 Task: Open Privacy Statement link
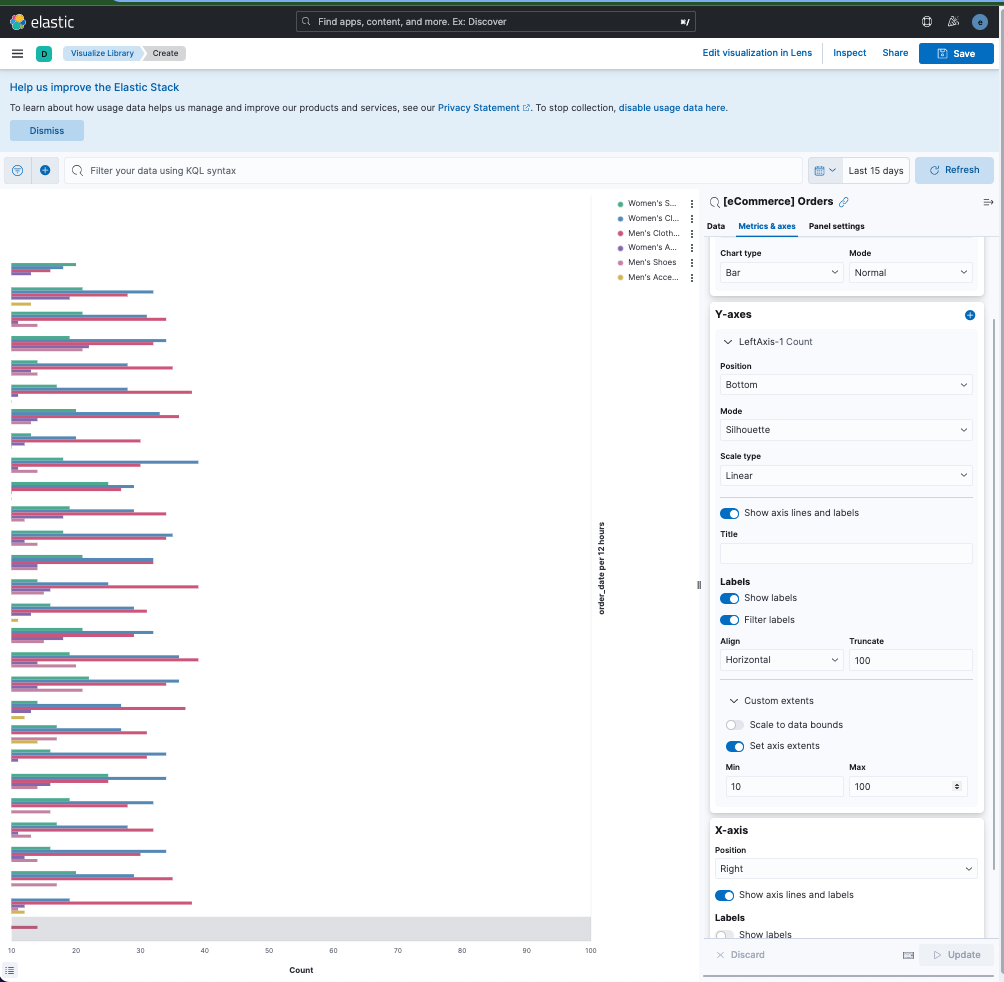pyautogui.click(x=483, y=108)
